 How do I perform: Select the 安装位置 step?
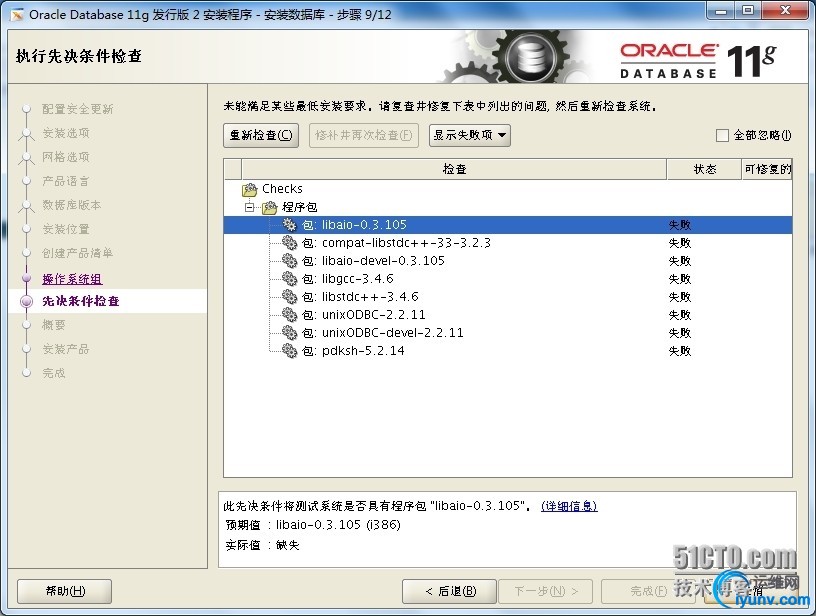[x=66, y=229]
